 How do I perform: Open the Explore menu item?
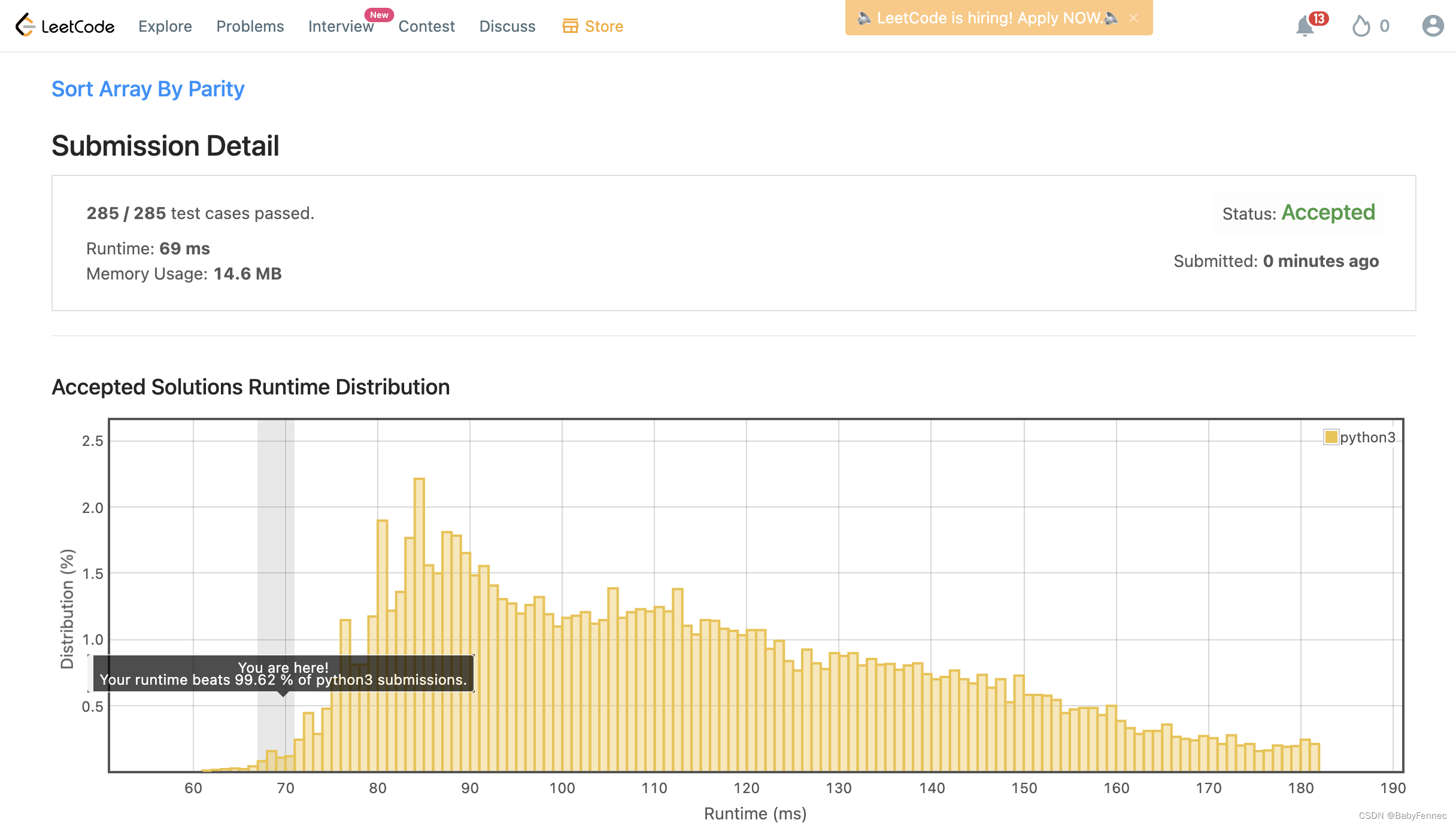(x=165, y=26)
